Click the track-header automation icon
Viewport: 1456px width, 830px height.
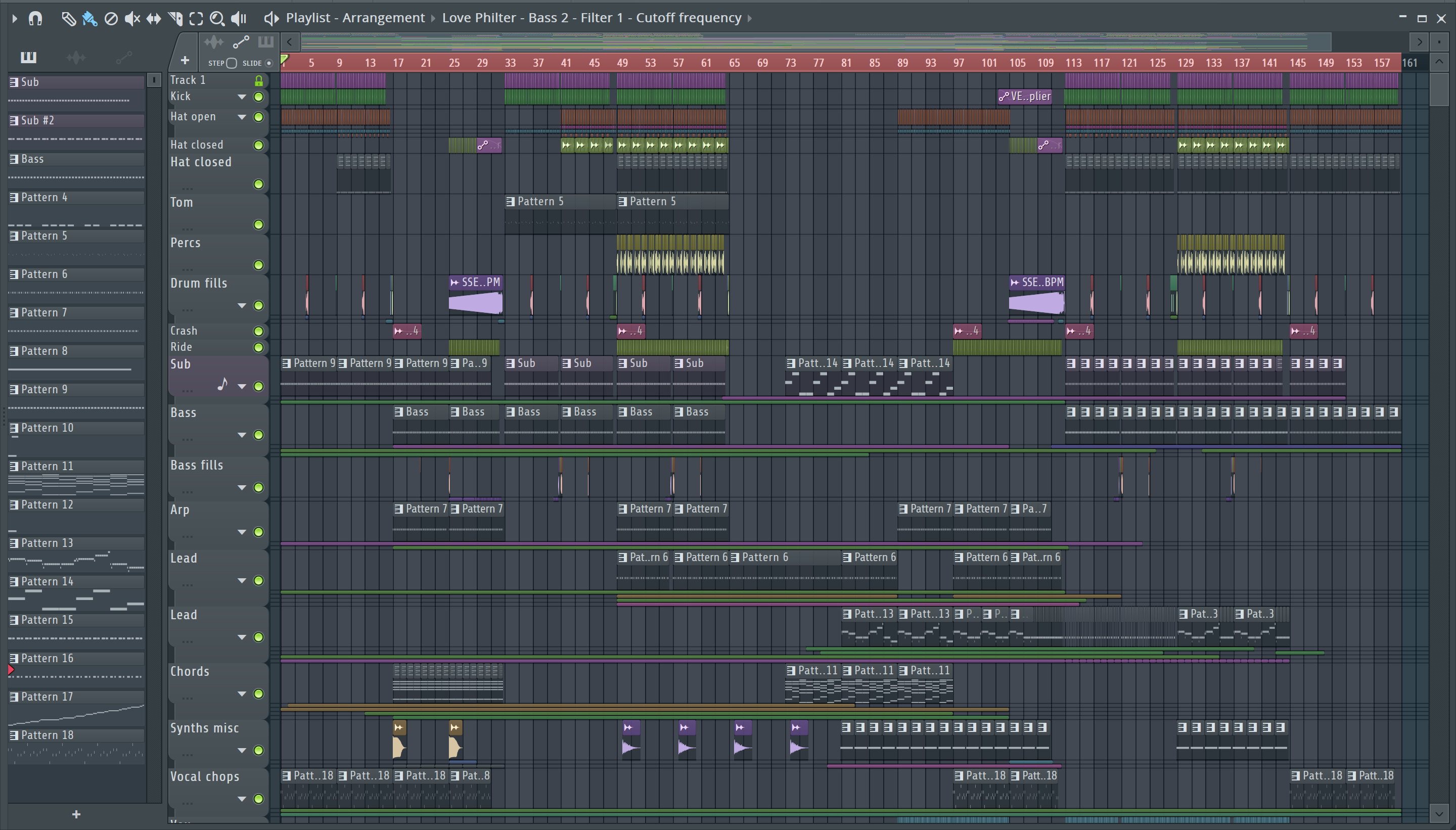(x=241, y=41)
